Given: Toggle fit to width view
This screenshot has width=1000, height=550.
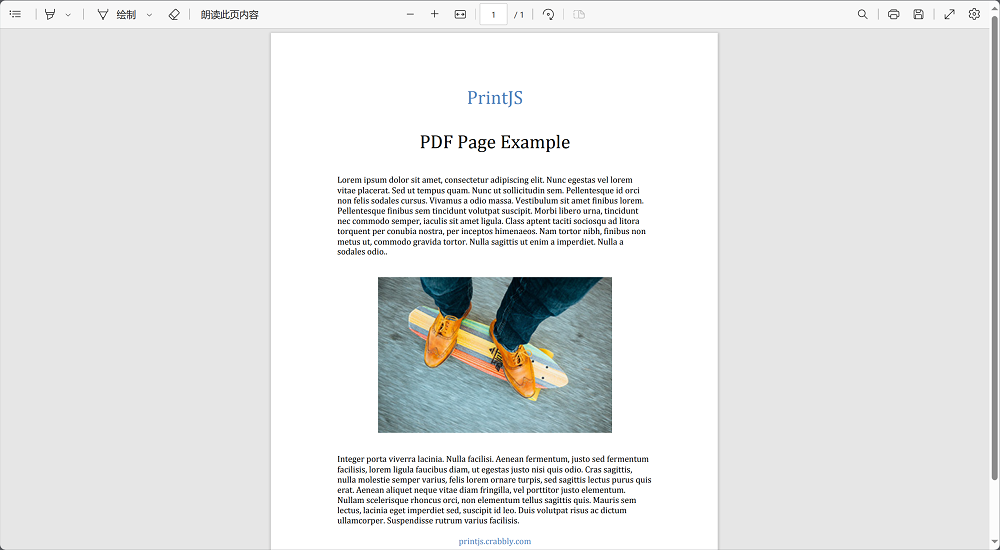Looking at the screenshot, I should tap(460, 14).
